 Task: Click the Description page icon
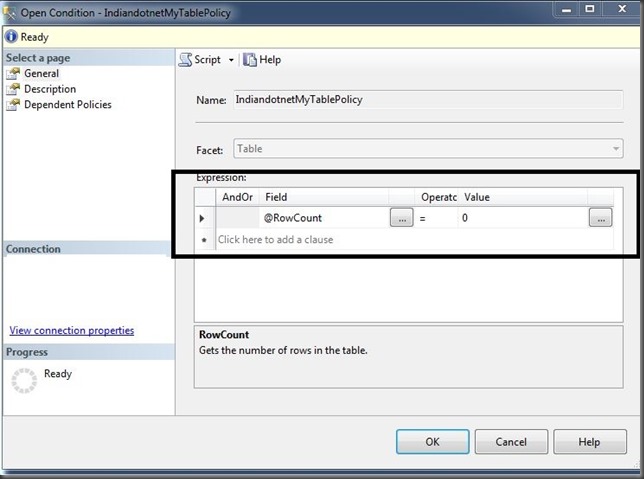pyautogui.click(x=13, y=89)
